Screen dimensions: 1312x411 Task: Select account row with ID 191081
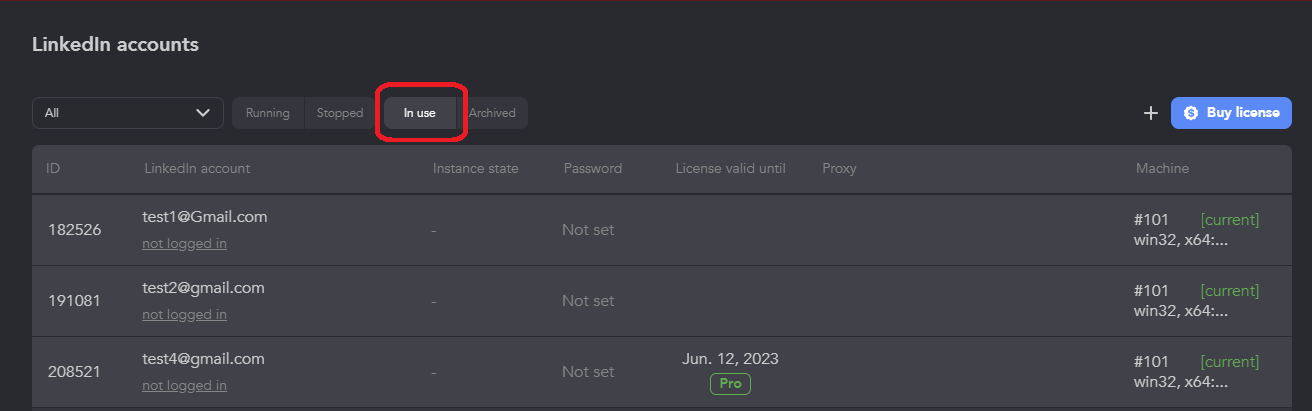point(662,301)
